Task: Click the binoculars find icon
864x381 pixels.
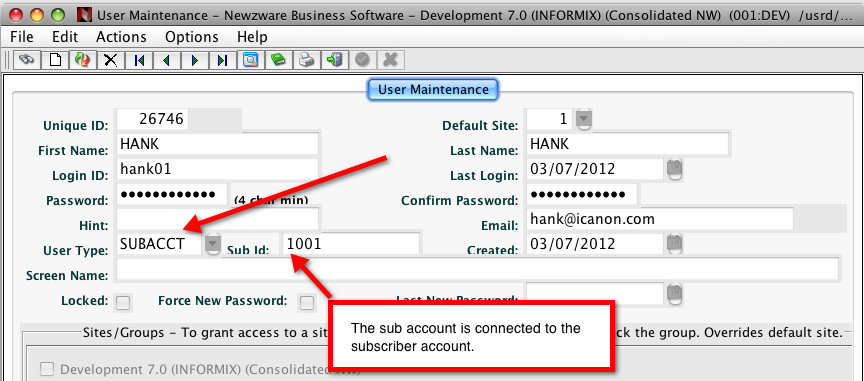Action: point(26,60)
